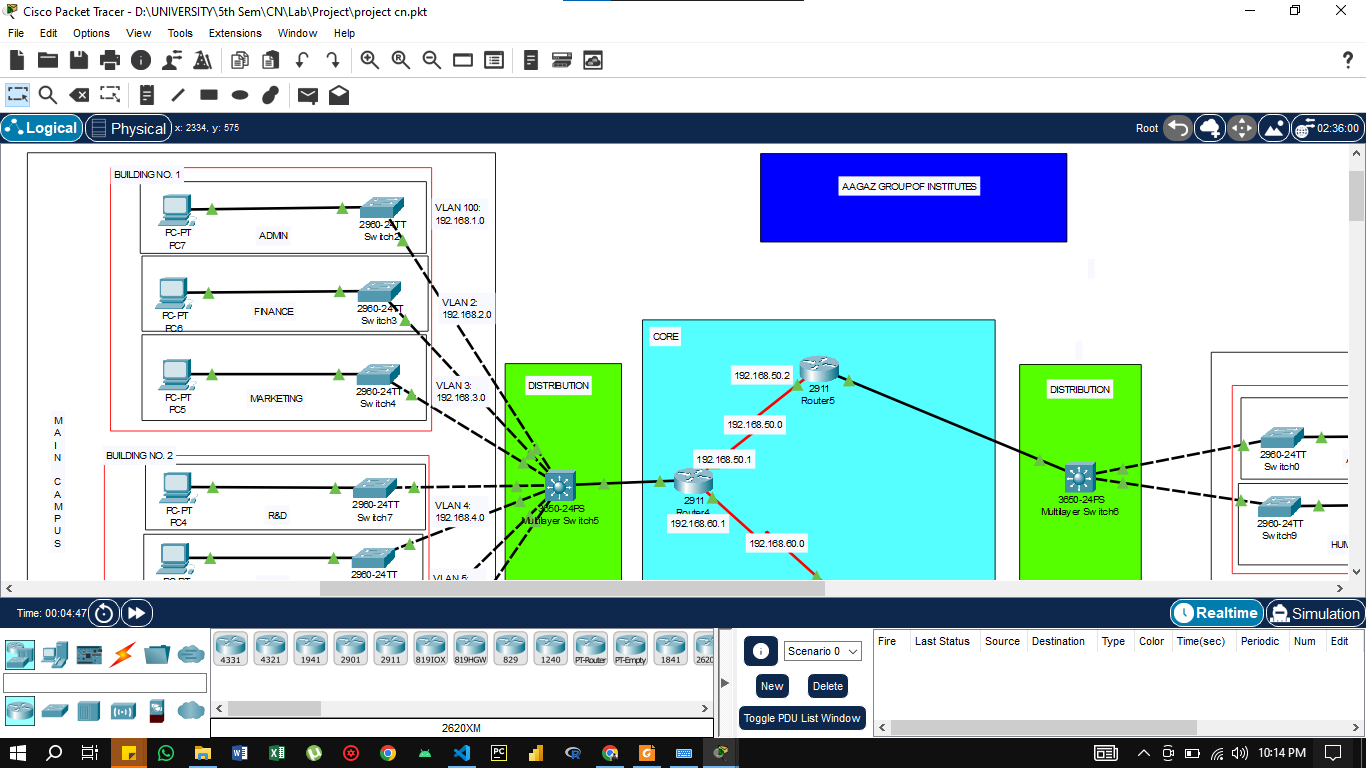Screen dimensions: 1366x768
Task: Switch to Simulation mode
Action: pyautogui.click(x=1315, y=613)
